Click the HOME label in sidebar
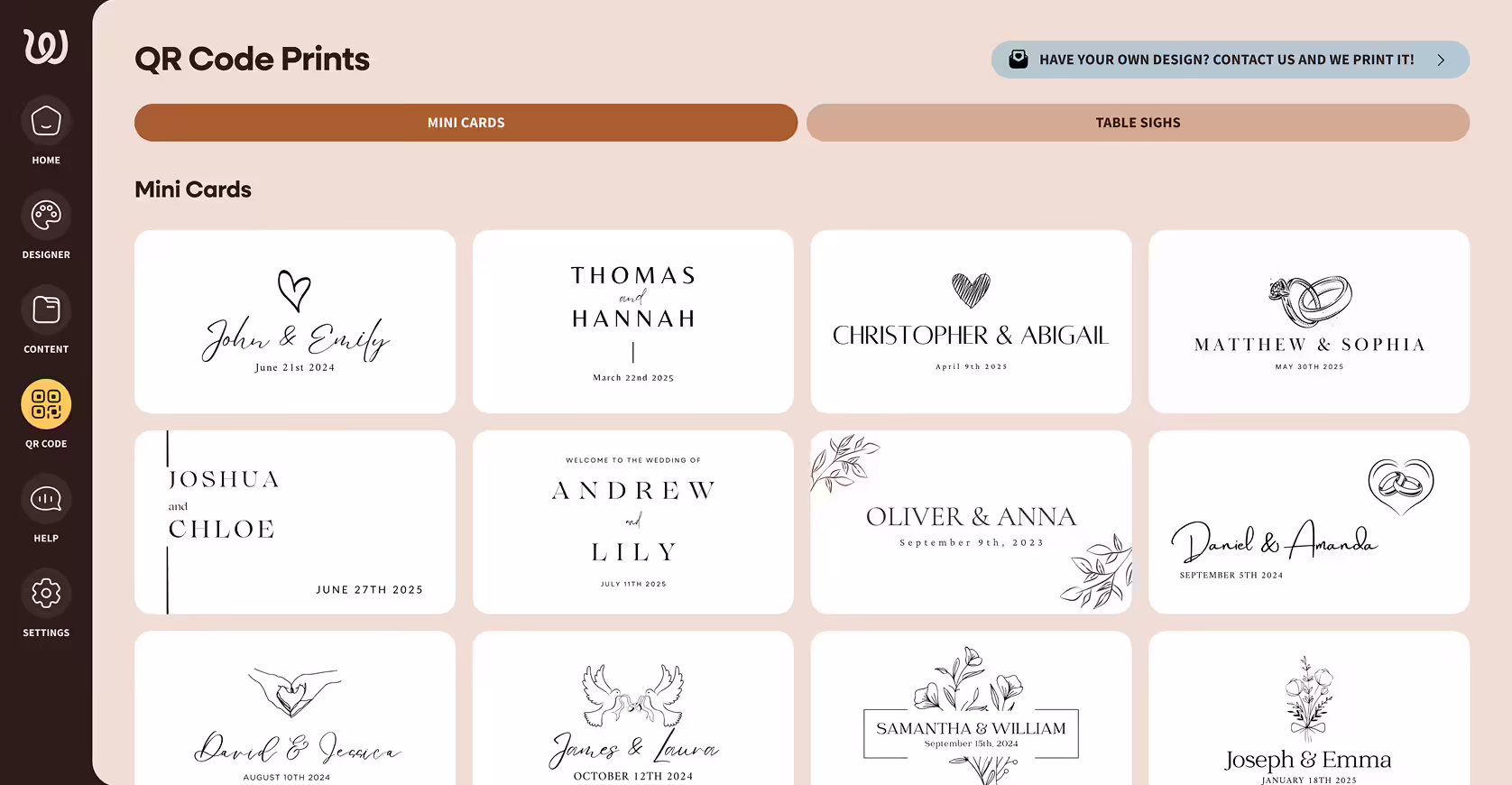Viewport: 1512px width, 785px height. pos(46,161)
